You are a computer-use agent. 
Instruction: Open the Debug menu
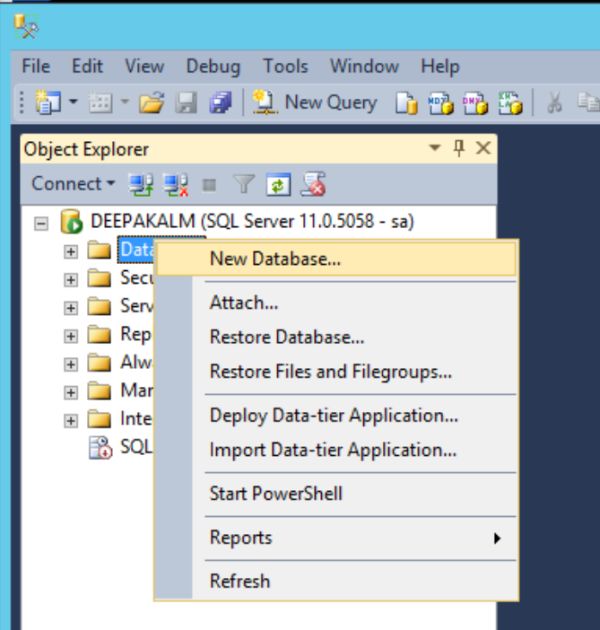[213, 66]
